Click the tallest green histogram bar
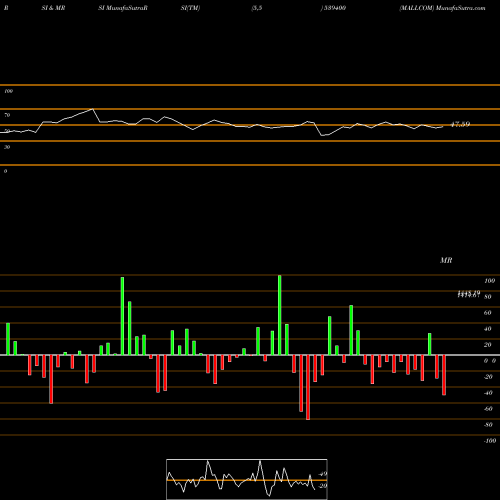The width and height of the screenshot is (500, 500). pyautogui.click(x=279, y=315)
